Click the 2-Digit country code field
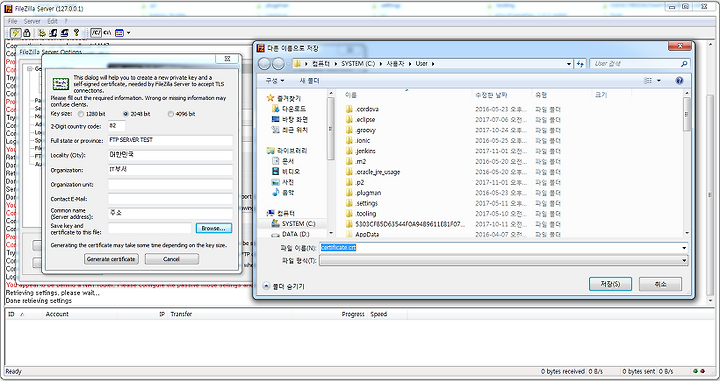Viewport: 720px width, 381px height. click(x=117, y=126)
